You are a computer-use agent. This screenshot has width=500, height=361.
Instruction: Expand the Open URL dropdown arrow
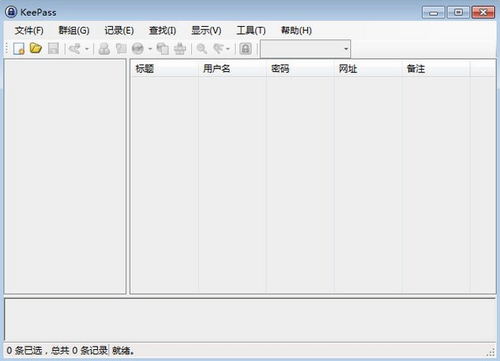click(x=150, y=49)
